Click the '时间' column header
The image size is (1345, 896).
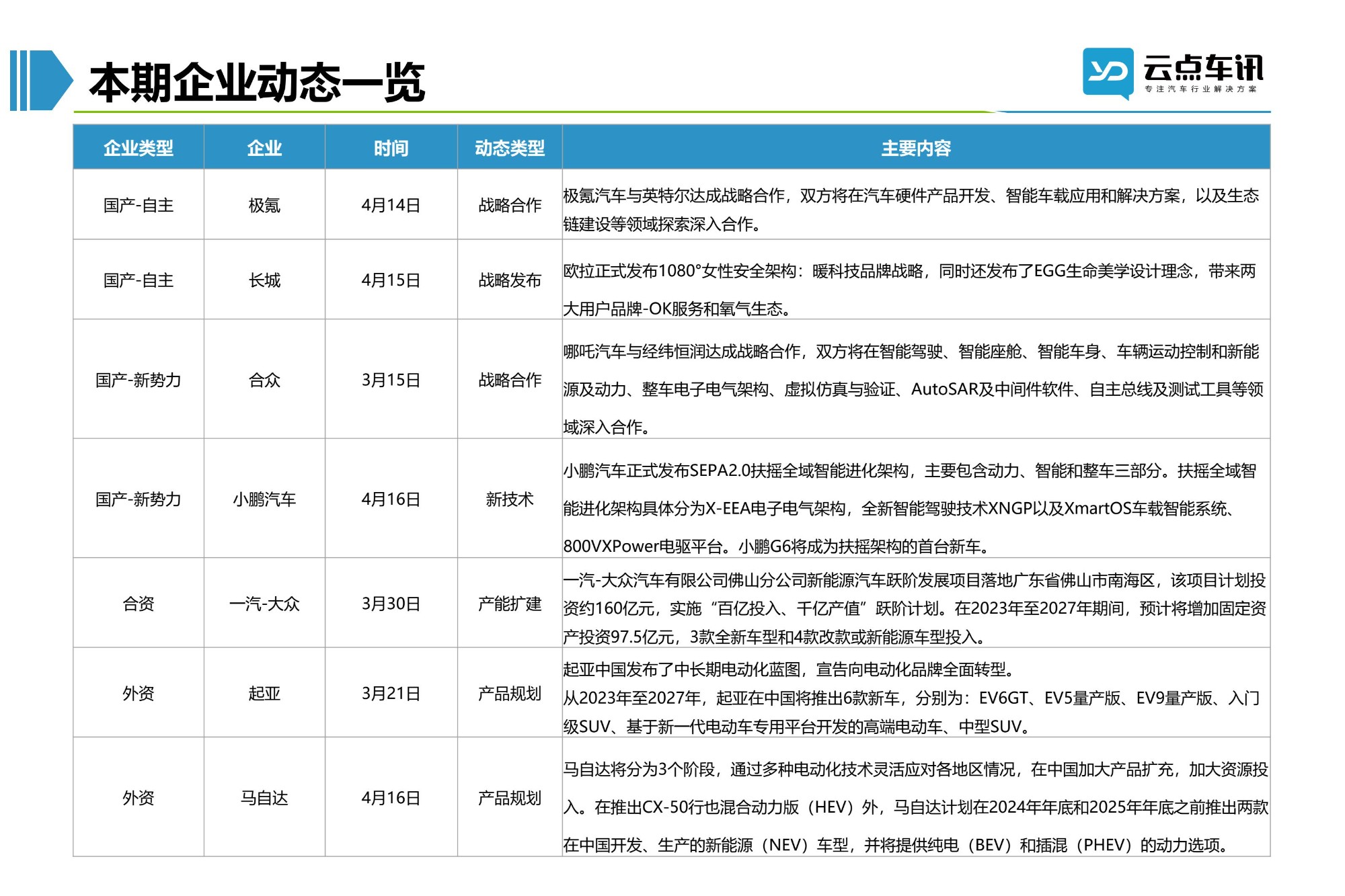[391, 147]
